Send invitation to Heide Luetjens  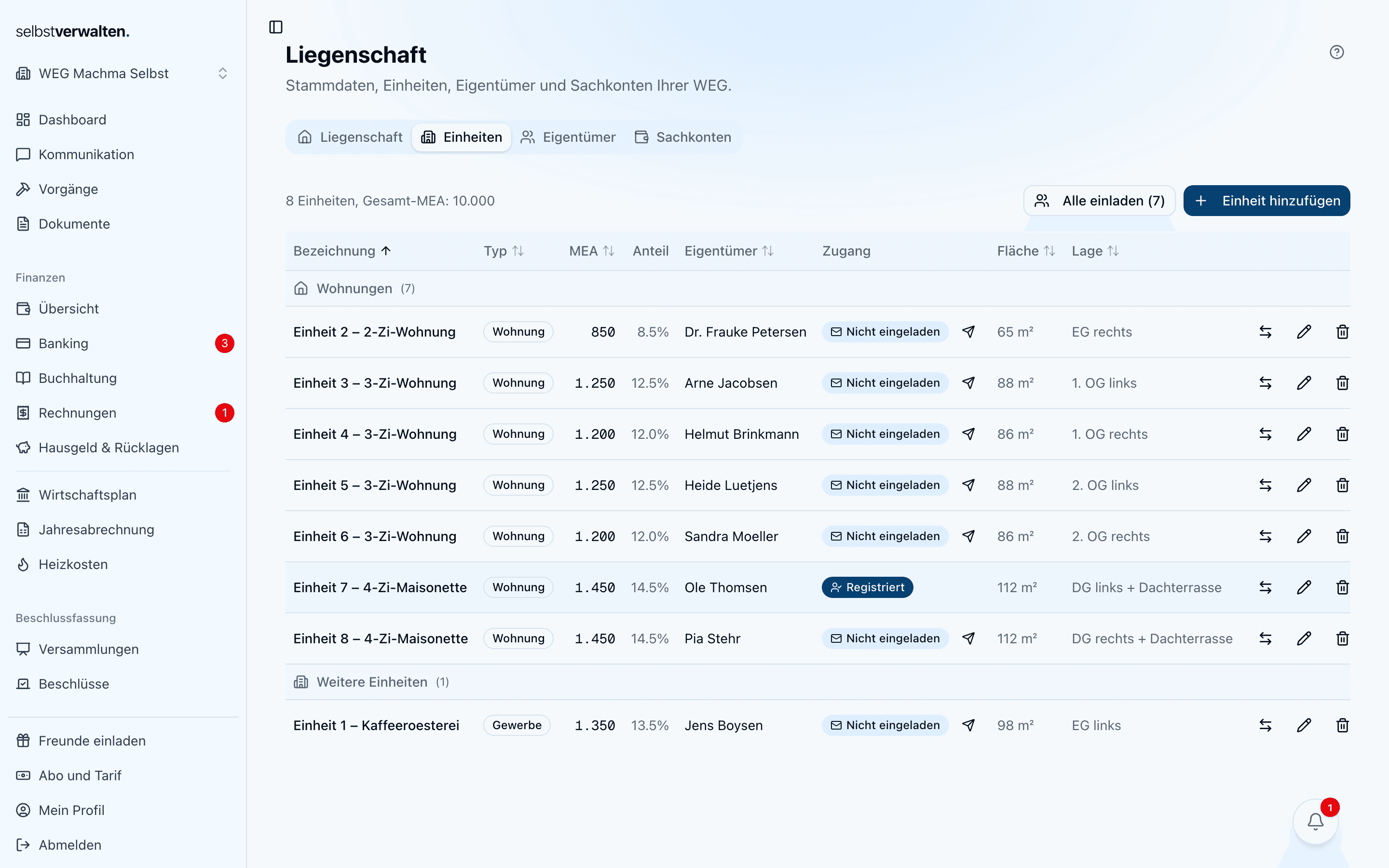click(968, 485)
